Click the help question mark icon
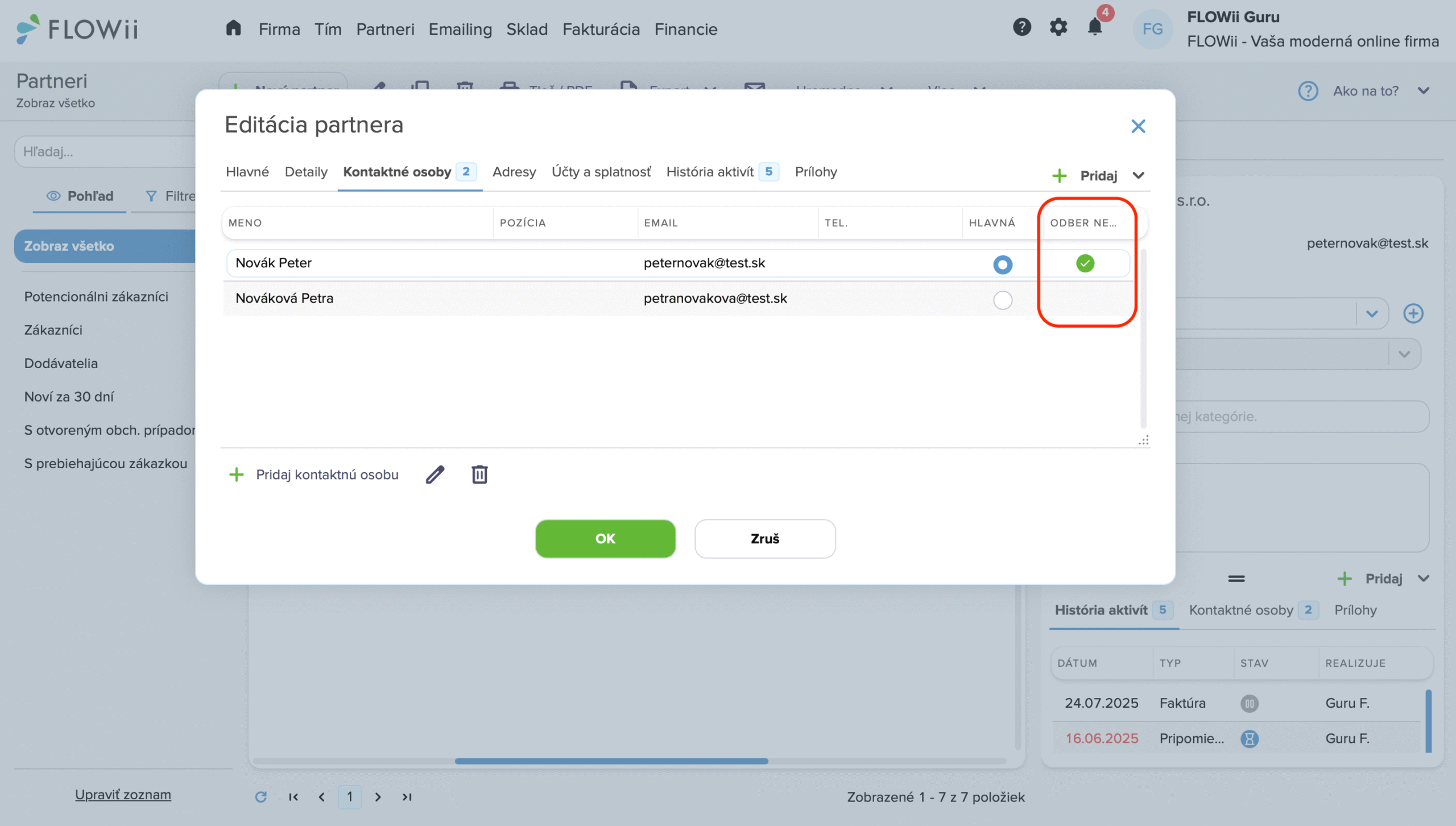1456x826 pixels. click(x=1021, y=27)
